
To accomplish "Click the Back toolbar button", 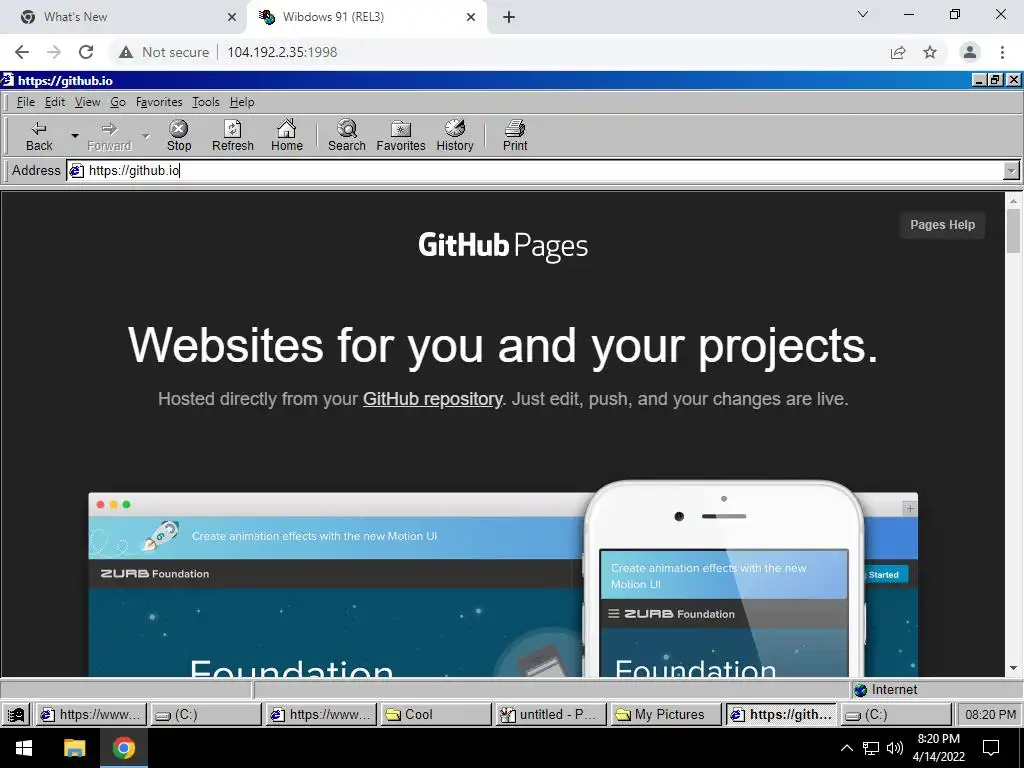I will click(x=39, y=136).
